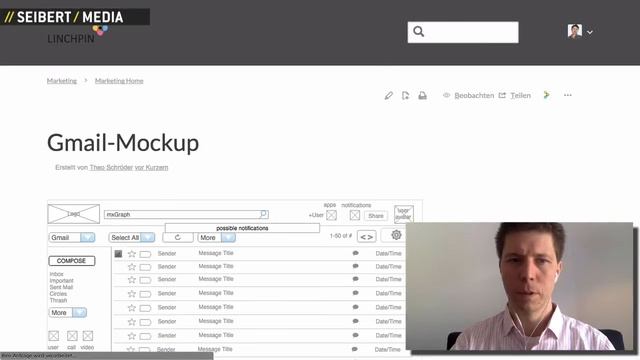The width and height of the screenshot is (640, 360).
Task: Click the '1-50 of #' counter text
Action: 341,236
